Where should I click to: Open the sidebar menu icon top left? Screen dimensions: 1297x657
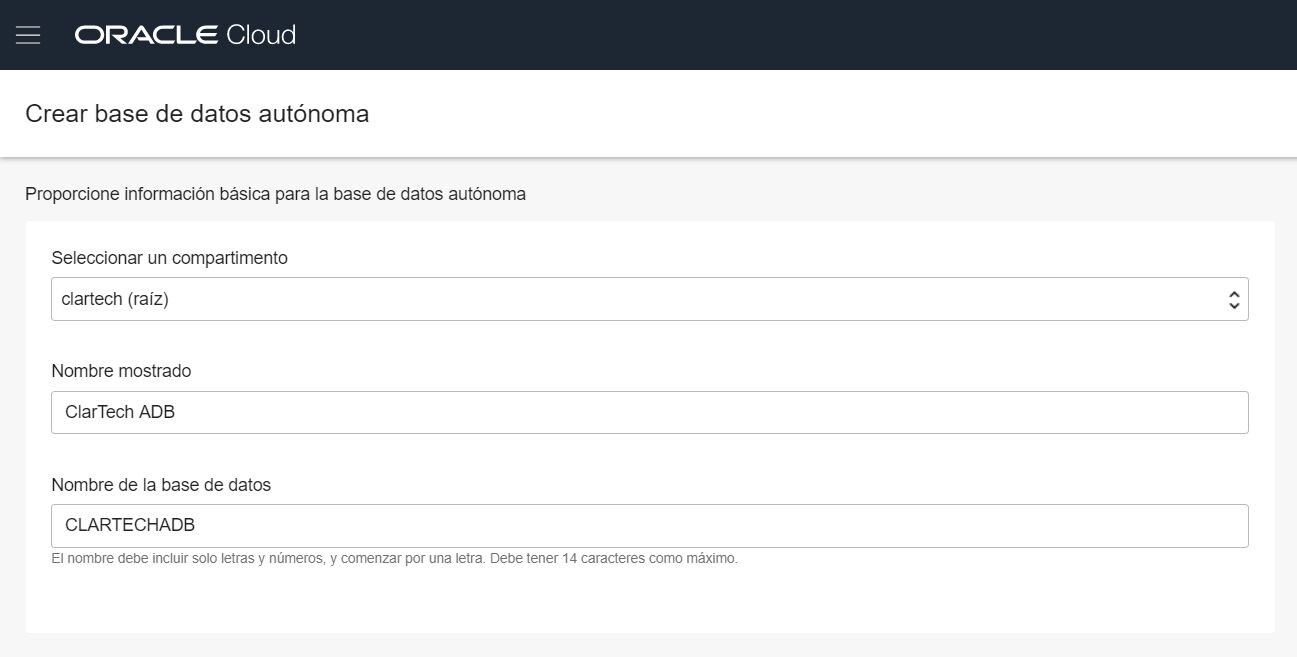point(27,33)
